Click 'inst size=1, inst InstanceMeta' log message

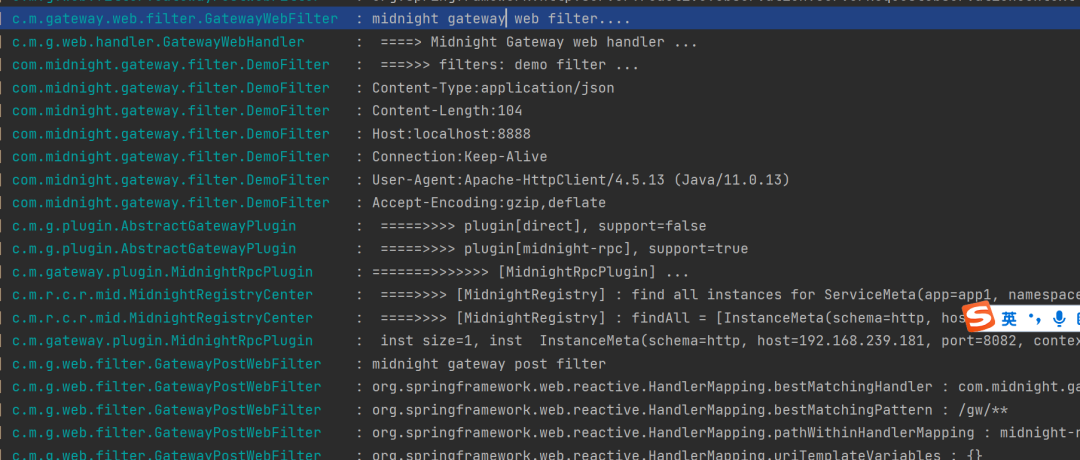(x=730, y=341)
